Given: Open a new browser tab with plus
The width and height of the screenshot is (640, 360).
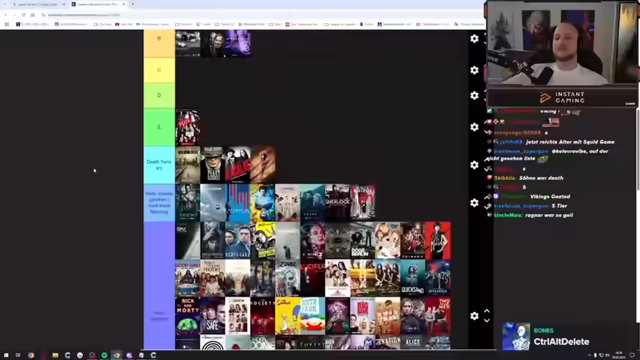Looking at the screenshot, I should click(133, 4).
